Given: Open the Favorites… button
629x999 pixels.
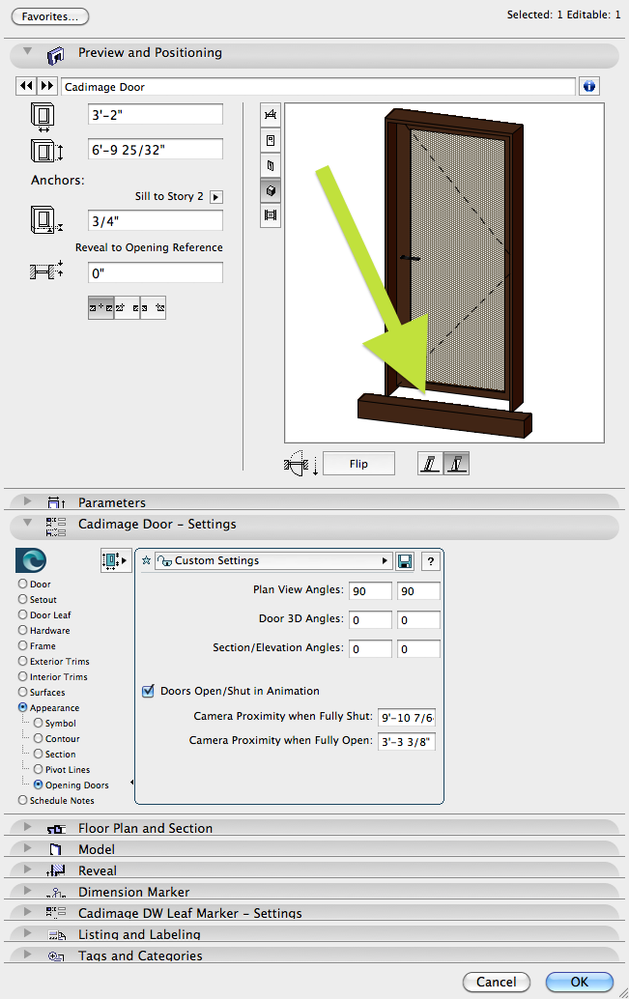Looking at the screenshot, I should point(50,17).
